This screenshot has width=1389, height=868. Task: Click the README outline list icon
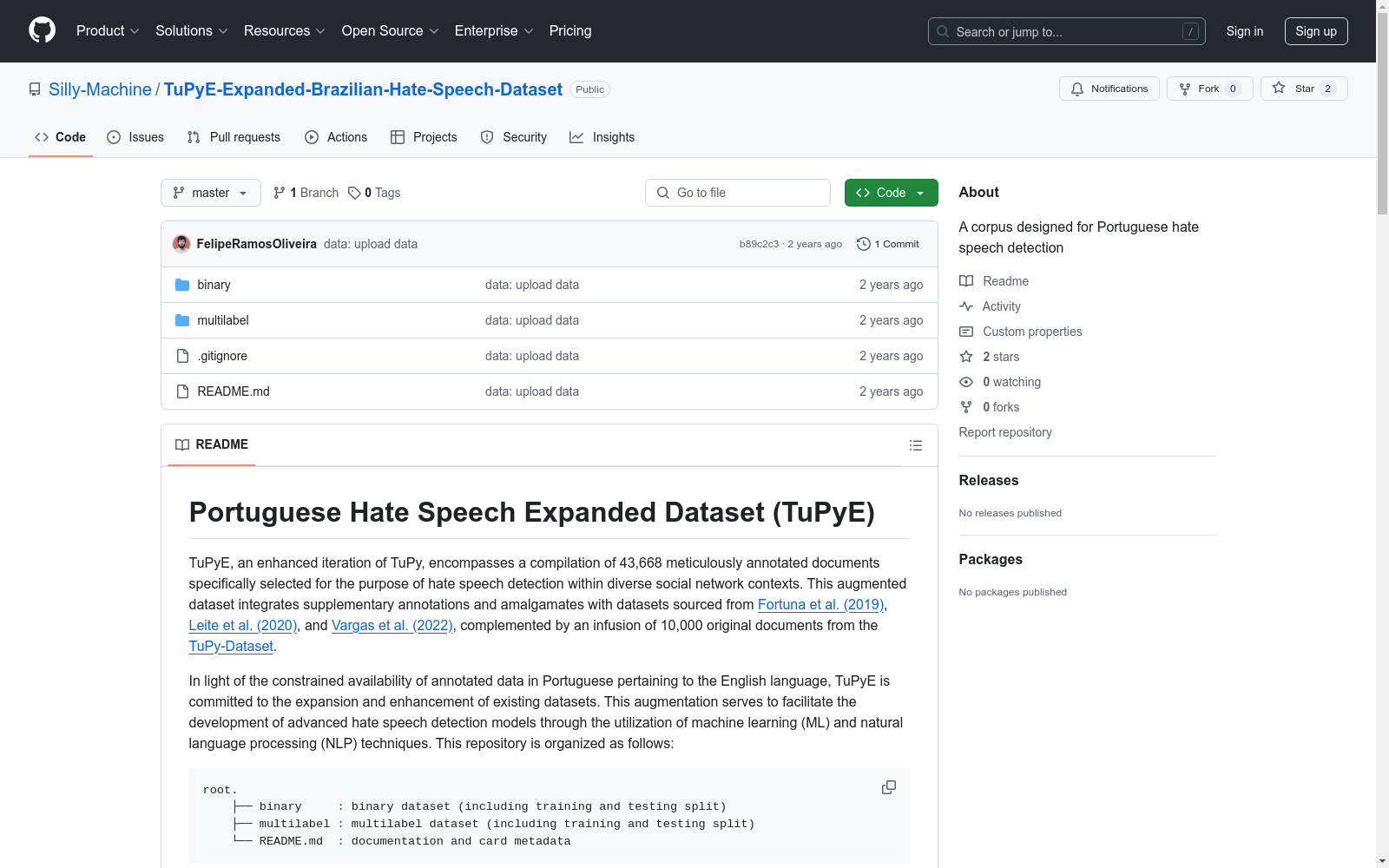tap(915, 445)
